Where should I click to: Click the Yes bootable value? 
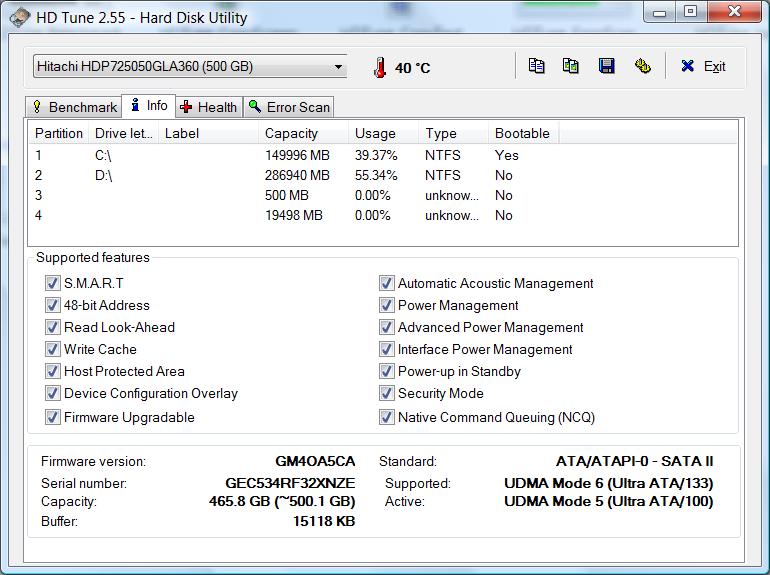click(x=507, y=156)
